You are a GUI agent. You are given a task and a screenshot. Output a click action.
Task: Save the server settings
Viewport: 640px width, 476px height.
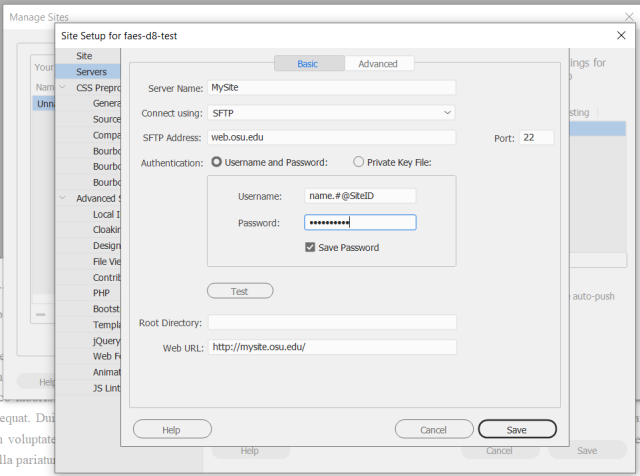pyautogui.click(x=517, y=429)
